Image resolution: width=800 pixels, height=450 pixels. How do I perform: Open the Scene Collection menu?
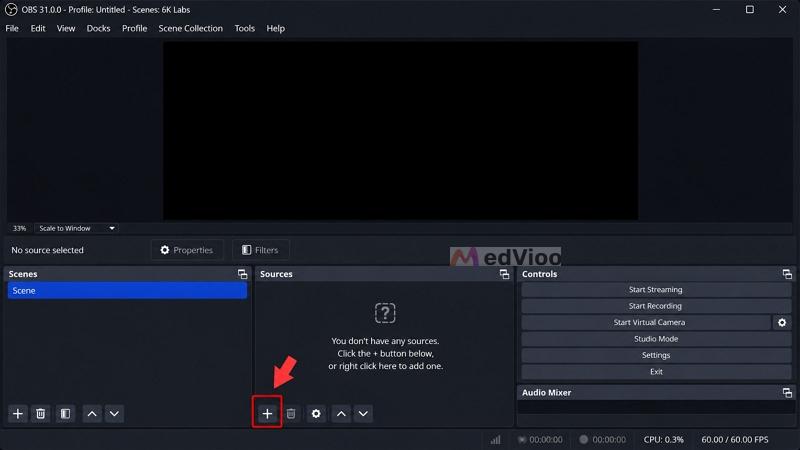190,29
